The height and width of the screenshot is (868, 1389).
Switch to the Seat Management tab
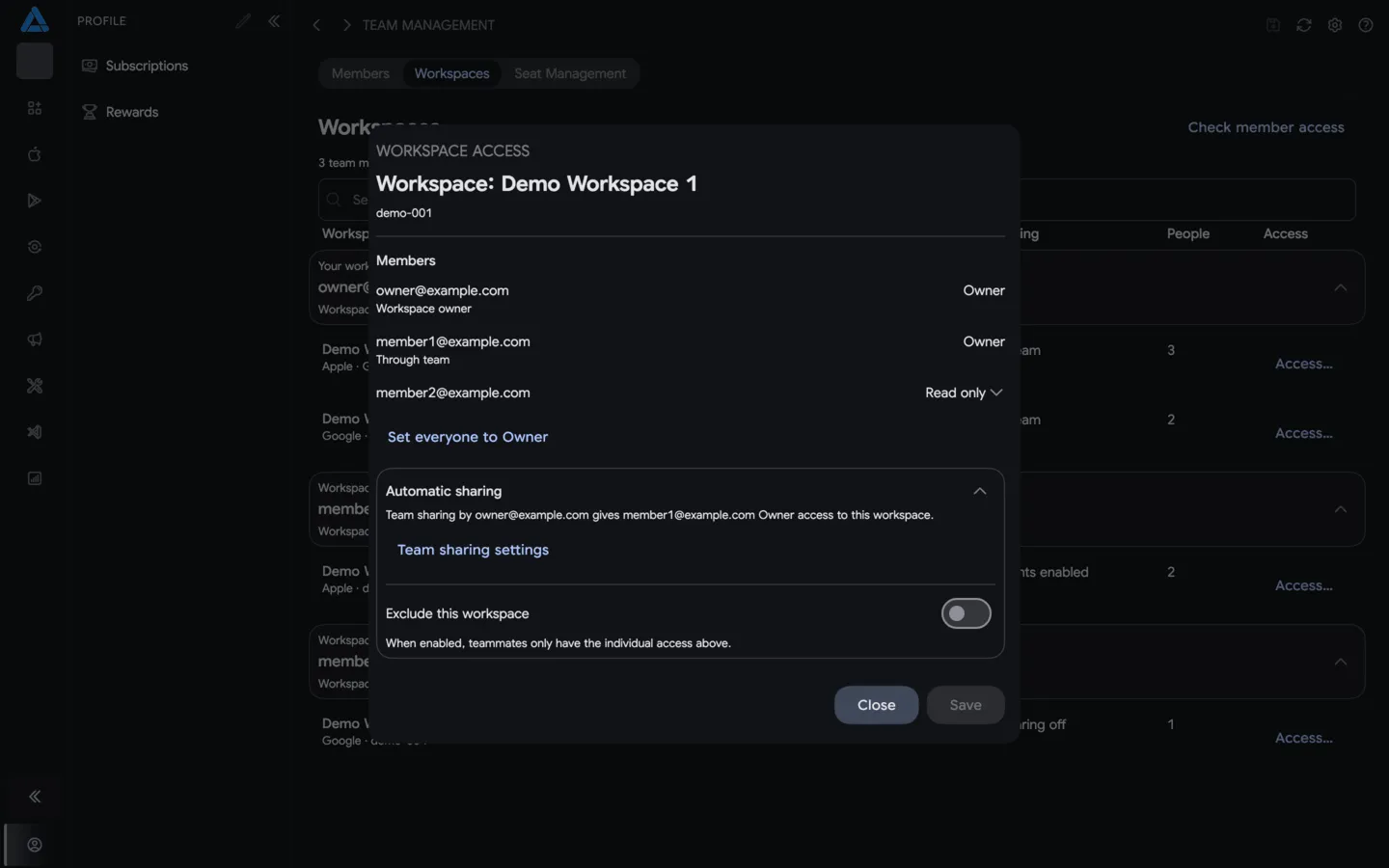pos(570,73)
